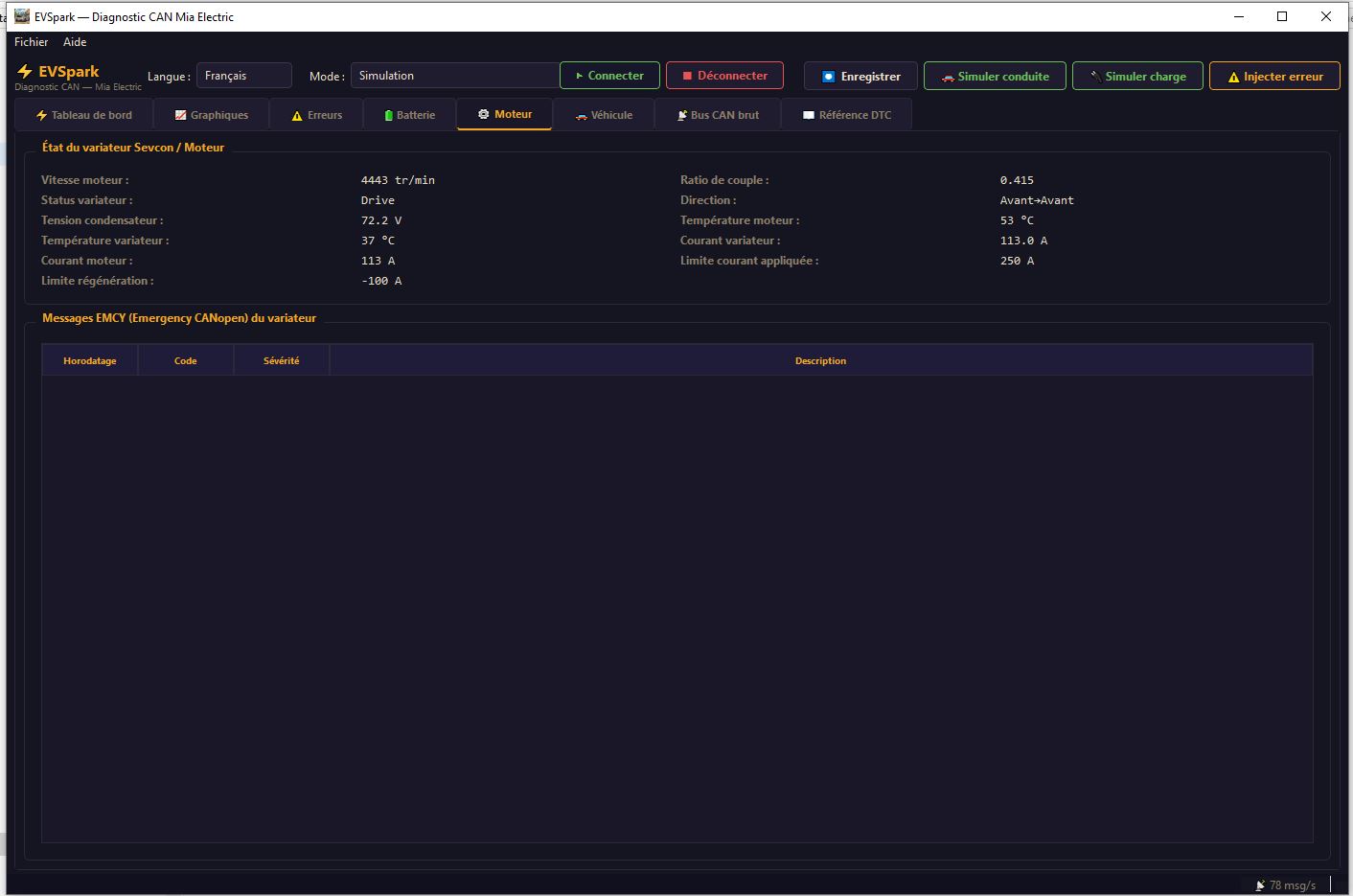Click Injecter erreur warning button

(x=1274, y=77)
